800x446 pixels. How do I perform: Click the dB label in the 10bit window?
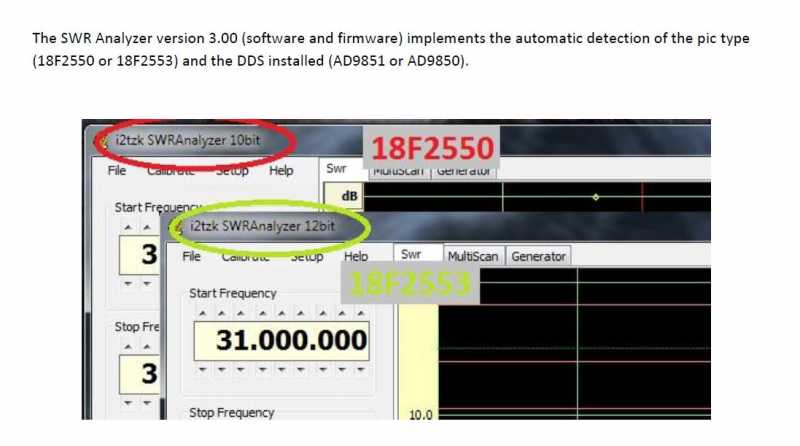point(349,196)
